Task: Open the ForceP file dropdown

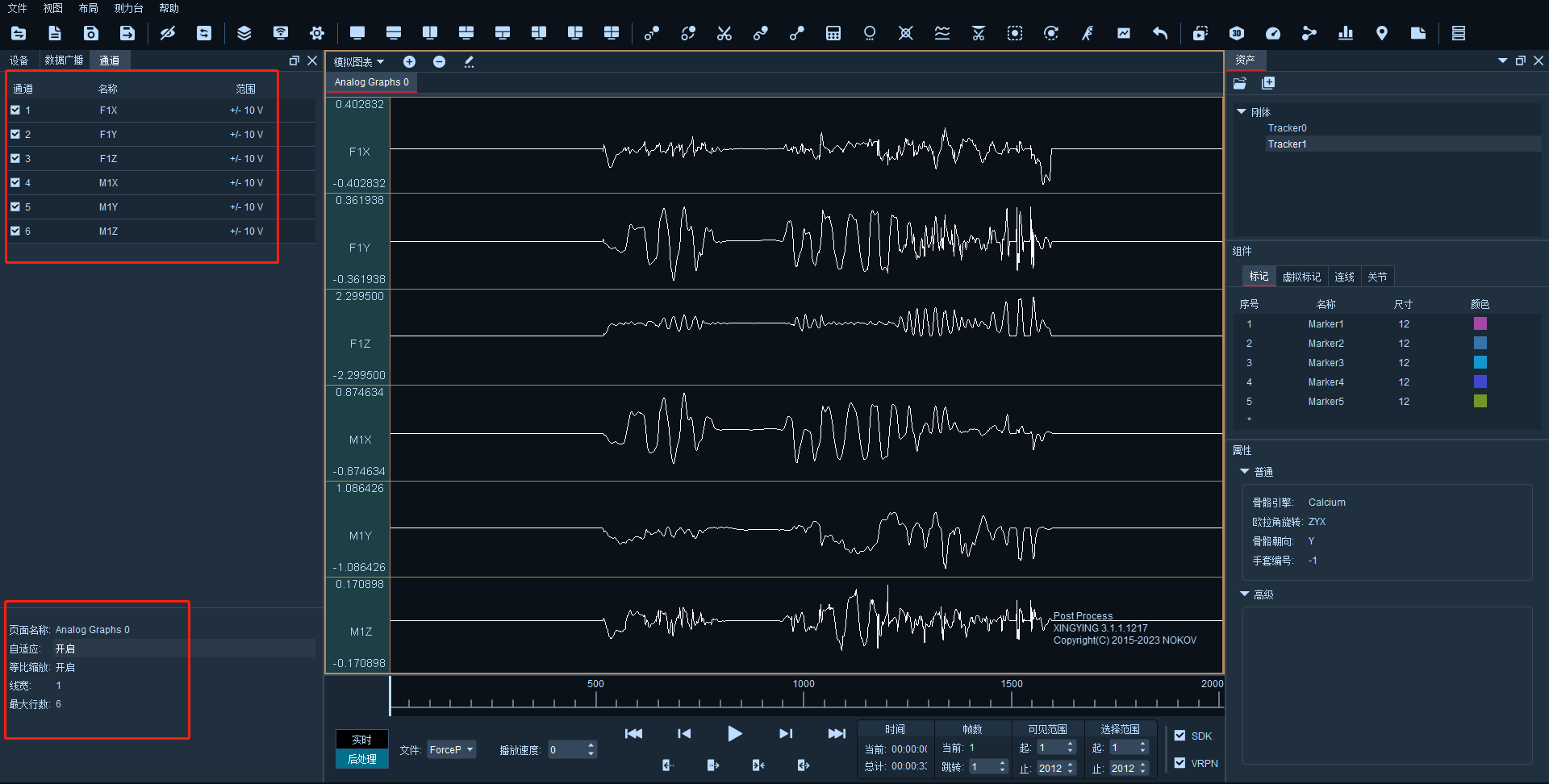Action: (x=451, y=750)
